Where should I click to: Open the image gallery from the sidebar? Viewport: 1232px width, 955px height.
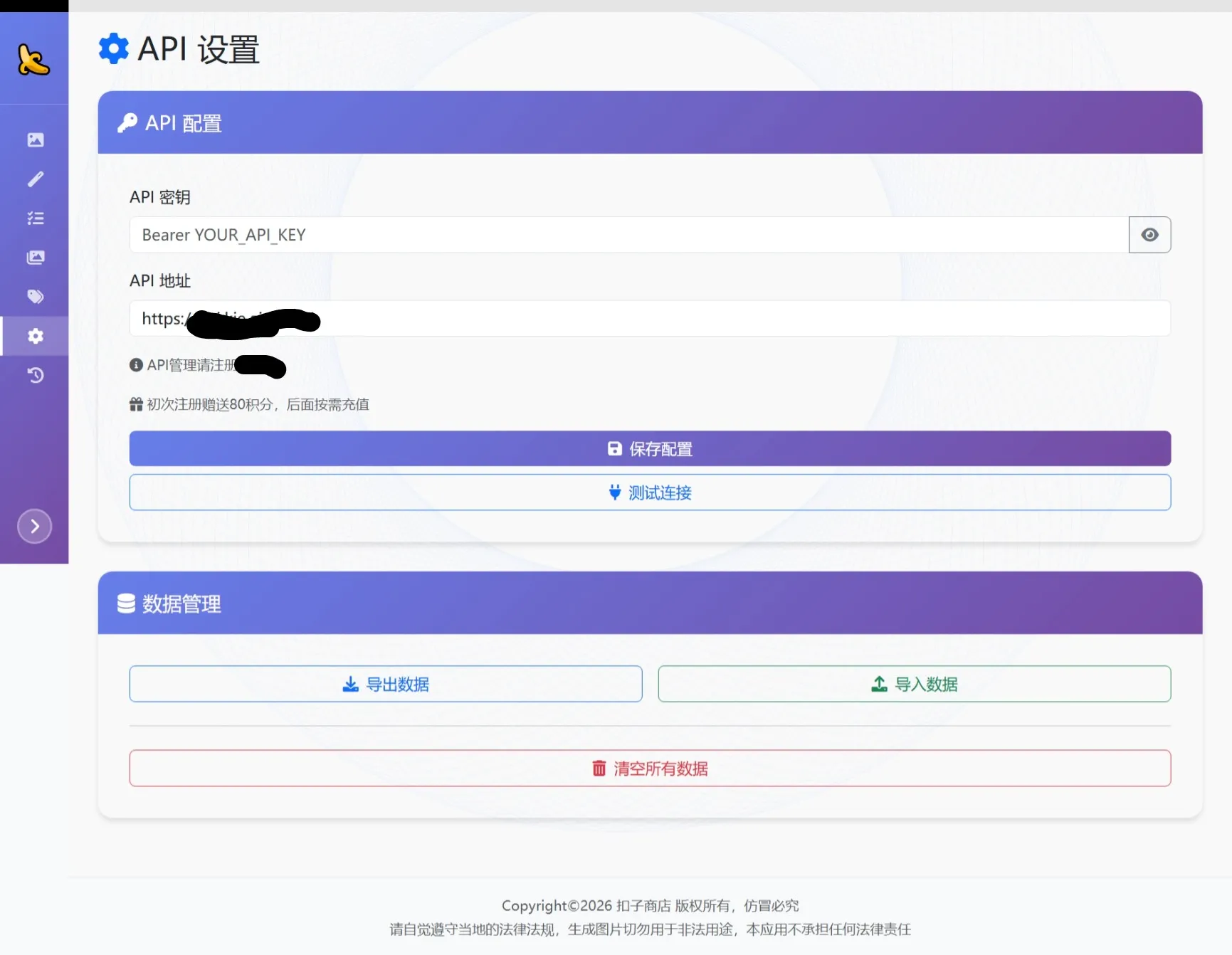(x=35, y=257)
